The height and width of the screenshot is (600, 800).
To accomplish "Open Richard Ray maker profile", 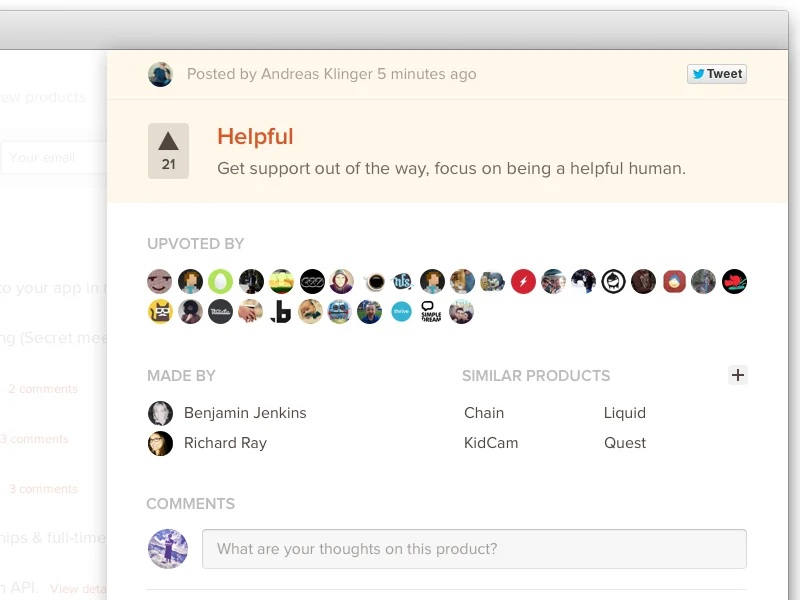I will point(225,443).
